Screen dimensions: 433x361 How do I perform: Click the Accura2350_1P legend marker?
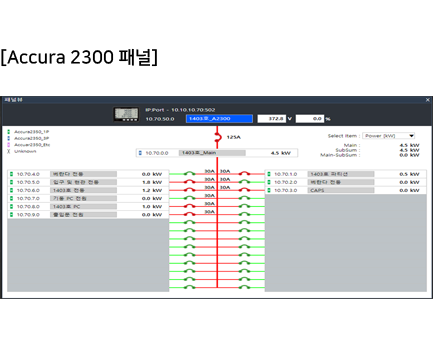tap(9, 132)
